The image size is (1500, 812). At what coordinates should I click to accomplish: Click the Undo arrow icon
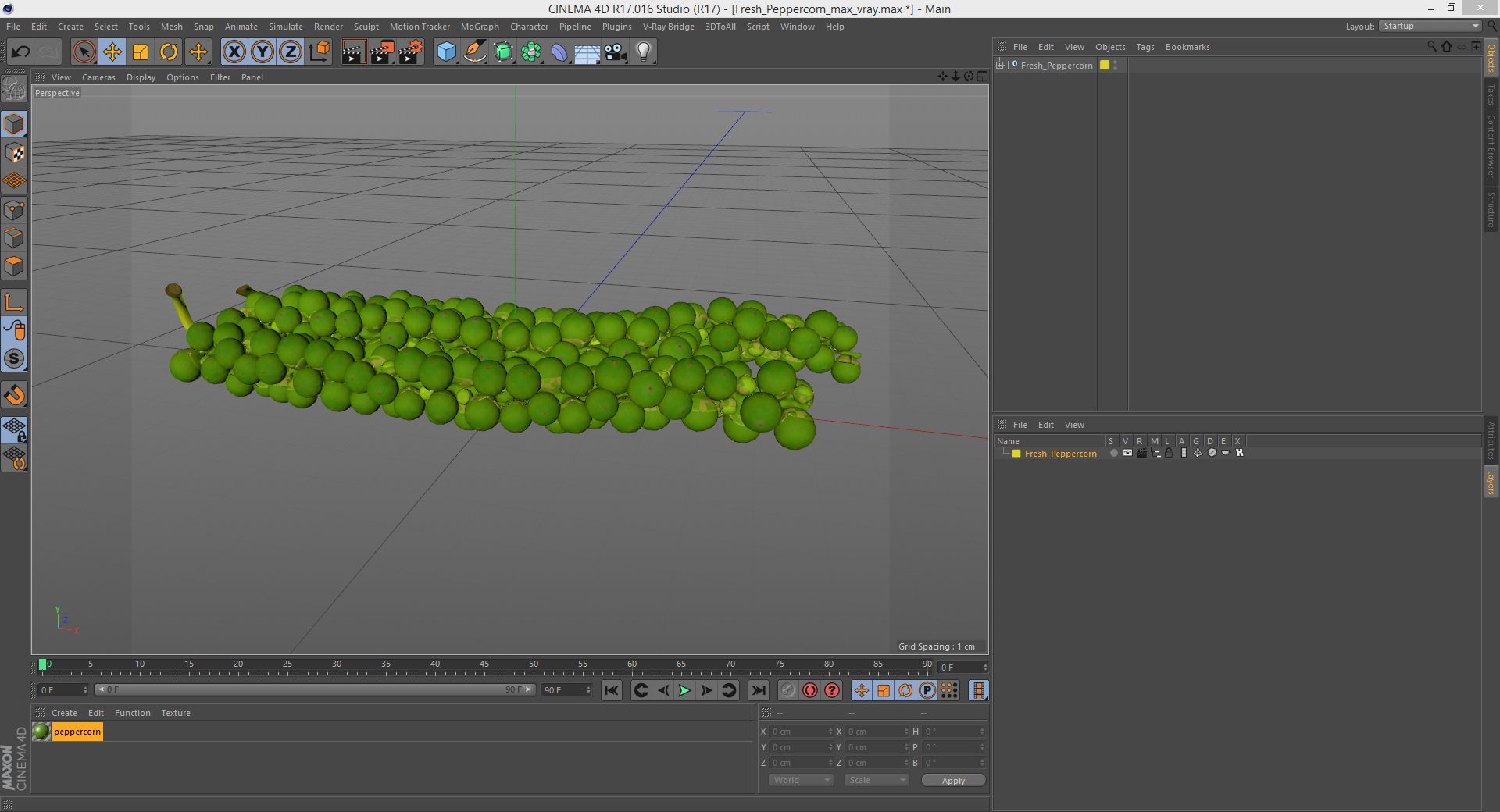(21, 52)
